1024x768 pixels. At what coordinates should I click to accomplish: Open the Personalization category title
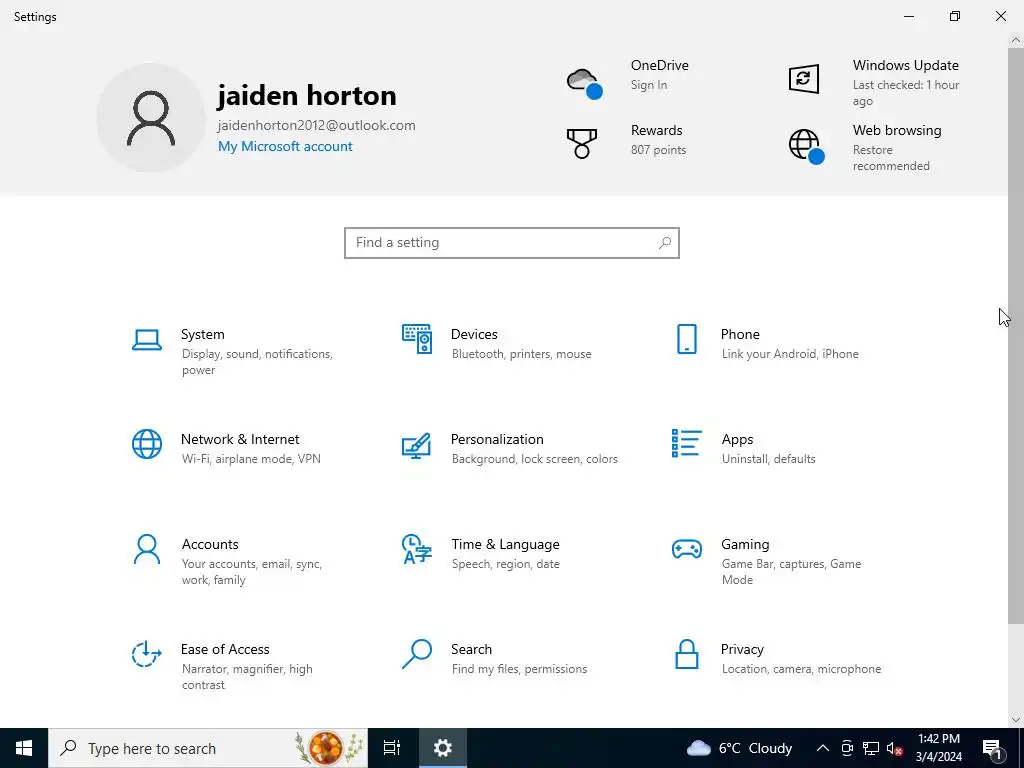pyautogui.click(x=497, y=439)
